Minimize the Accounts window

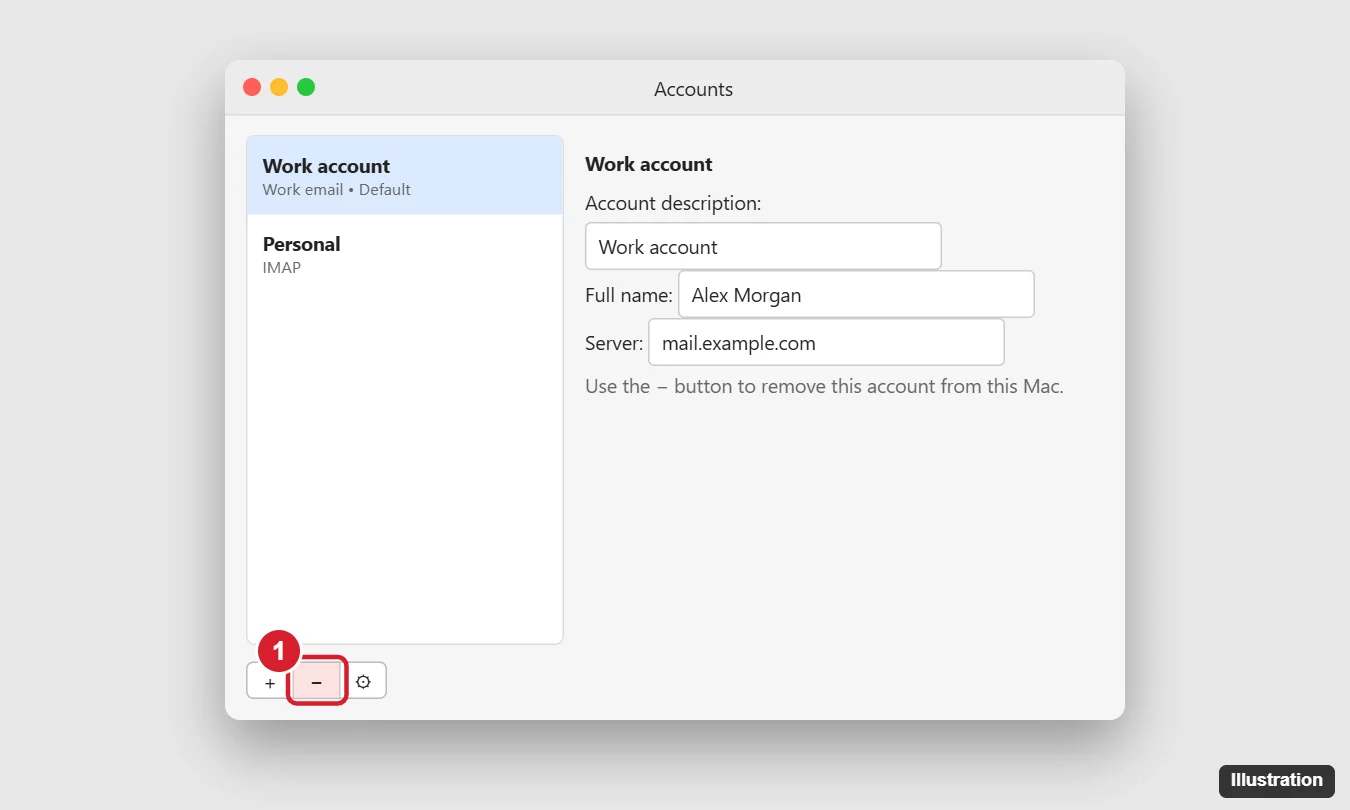pyautogui.click(x=279, y=88)
